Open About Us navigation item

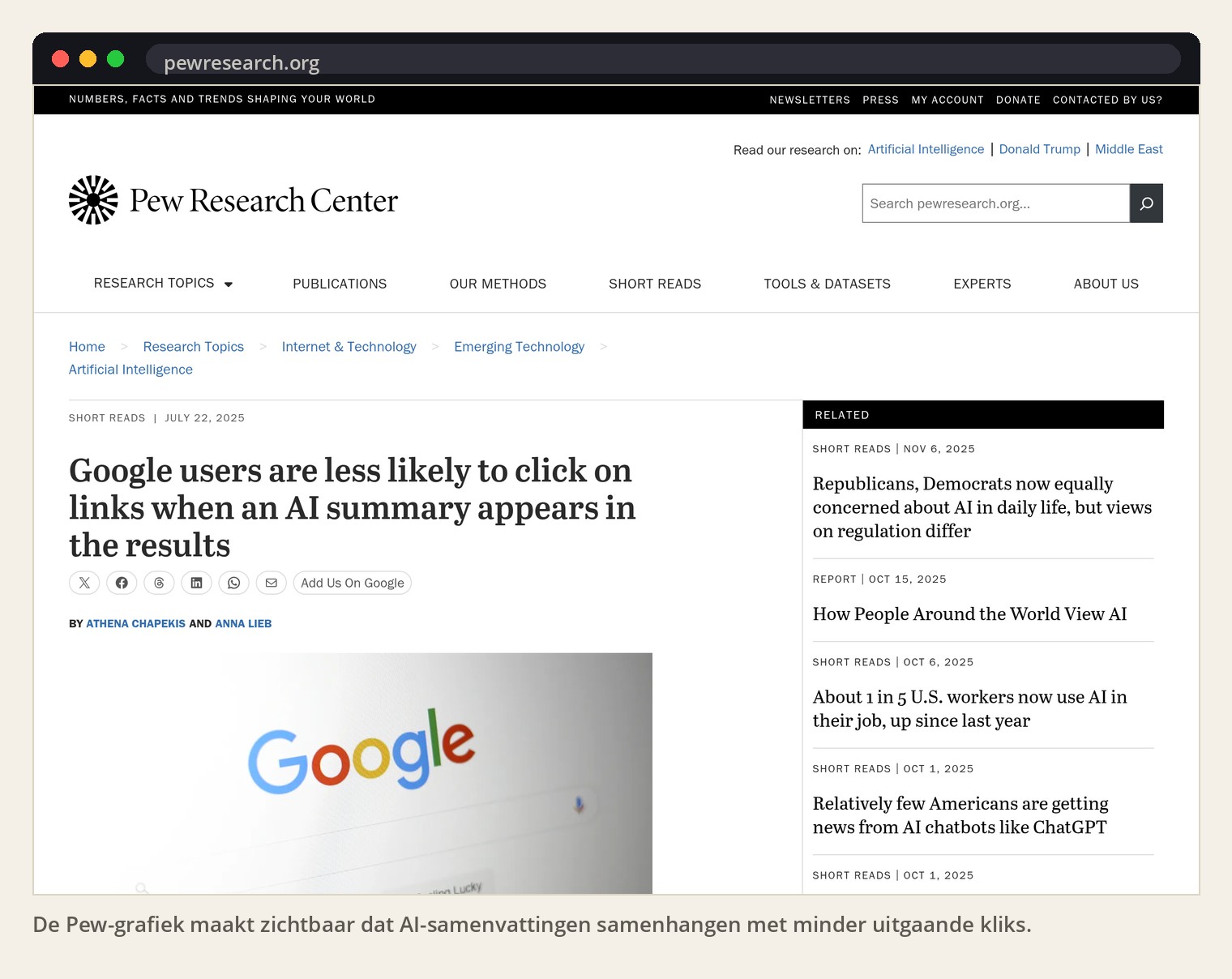click(x=1106, y=284)
